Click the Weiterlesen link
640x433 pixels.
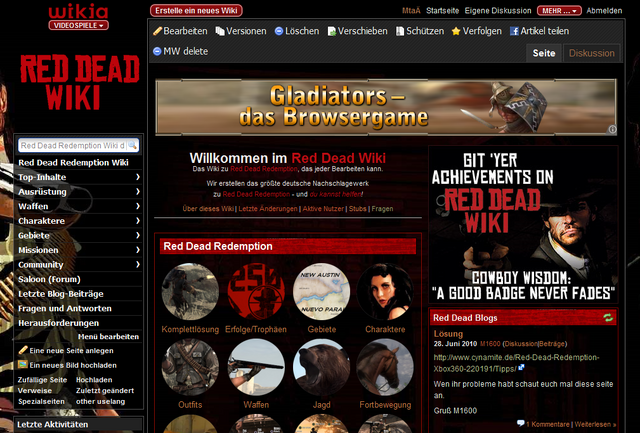(595, 424)
